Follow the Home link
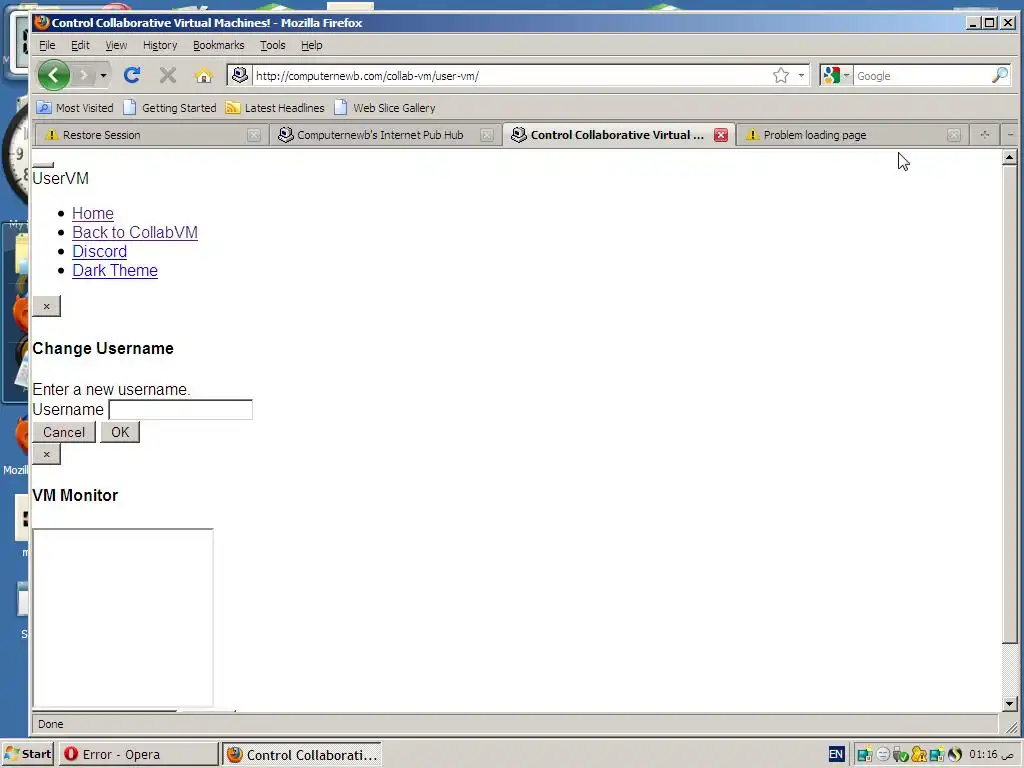The width and height of the screenshot is (1024, 768). (93, 214)
